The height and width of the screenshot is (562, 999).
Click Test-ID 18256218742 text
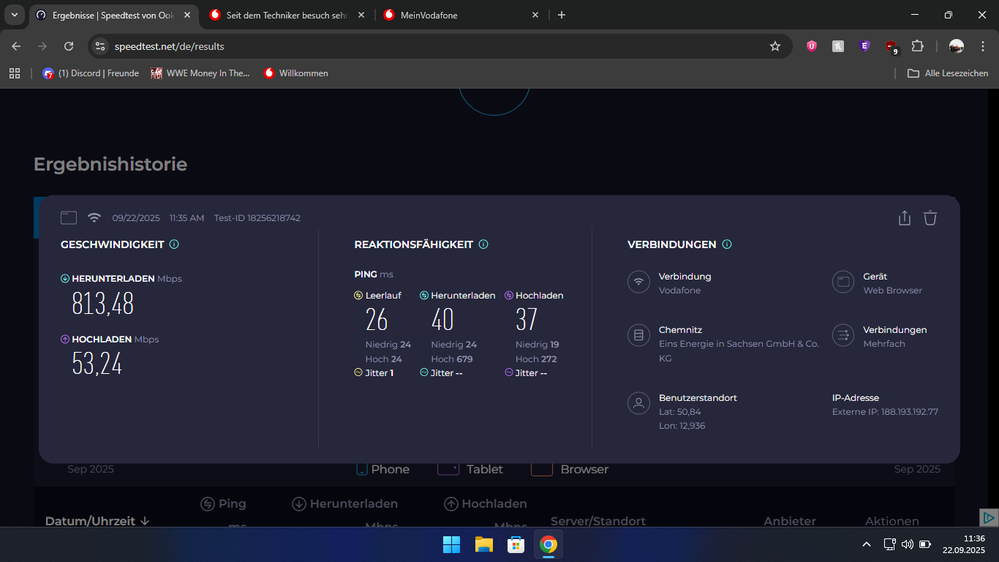257,218
